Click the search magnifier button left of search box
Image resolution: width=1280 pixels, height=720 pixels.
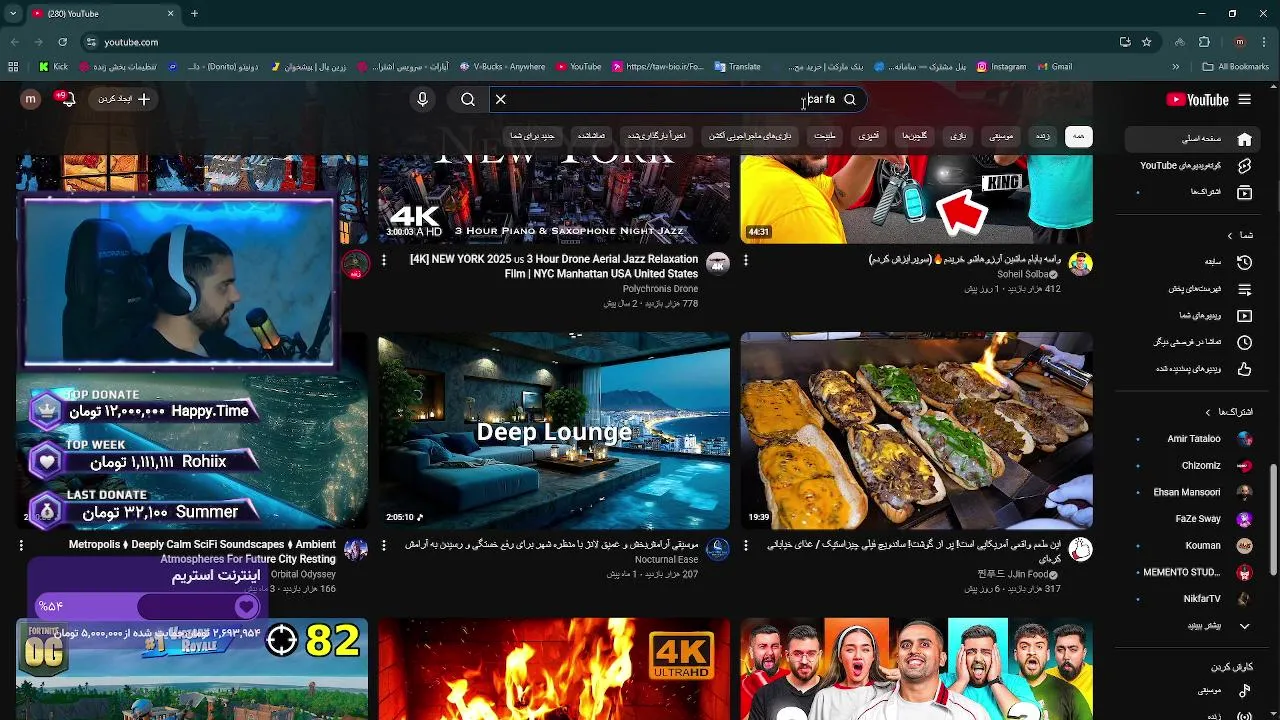tap(468, 99)
